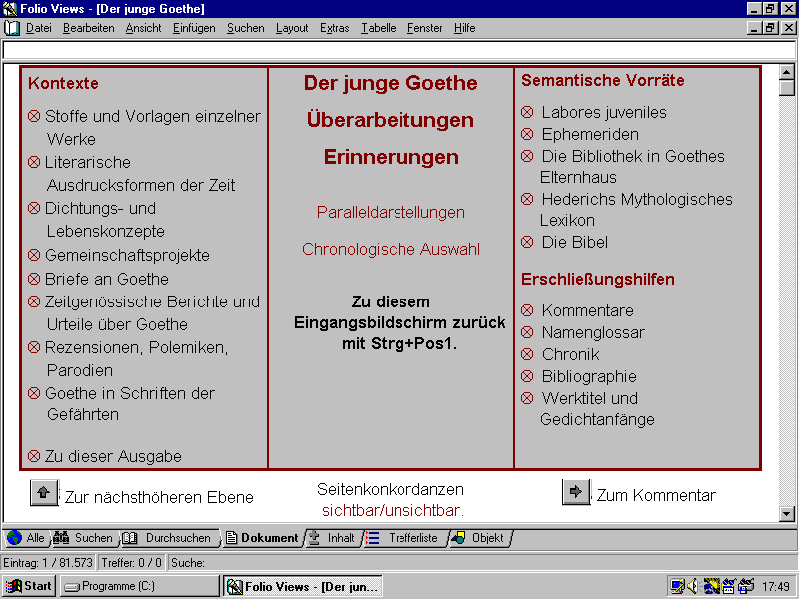This screenshot has width=800, height=600.
Task: Open the Paralleldarstellungen link
Action: [x=391, y=212]
